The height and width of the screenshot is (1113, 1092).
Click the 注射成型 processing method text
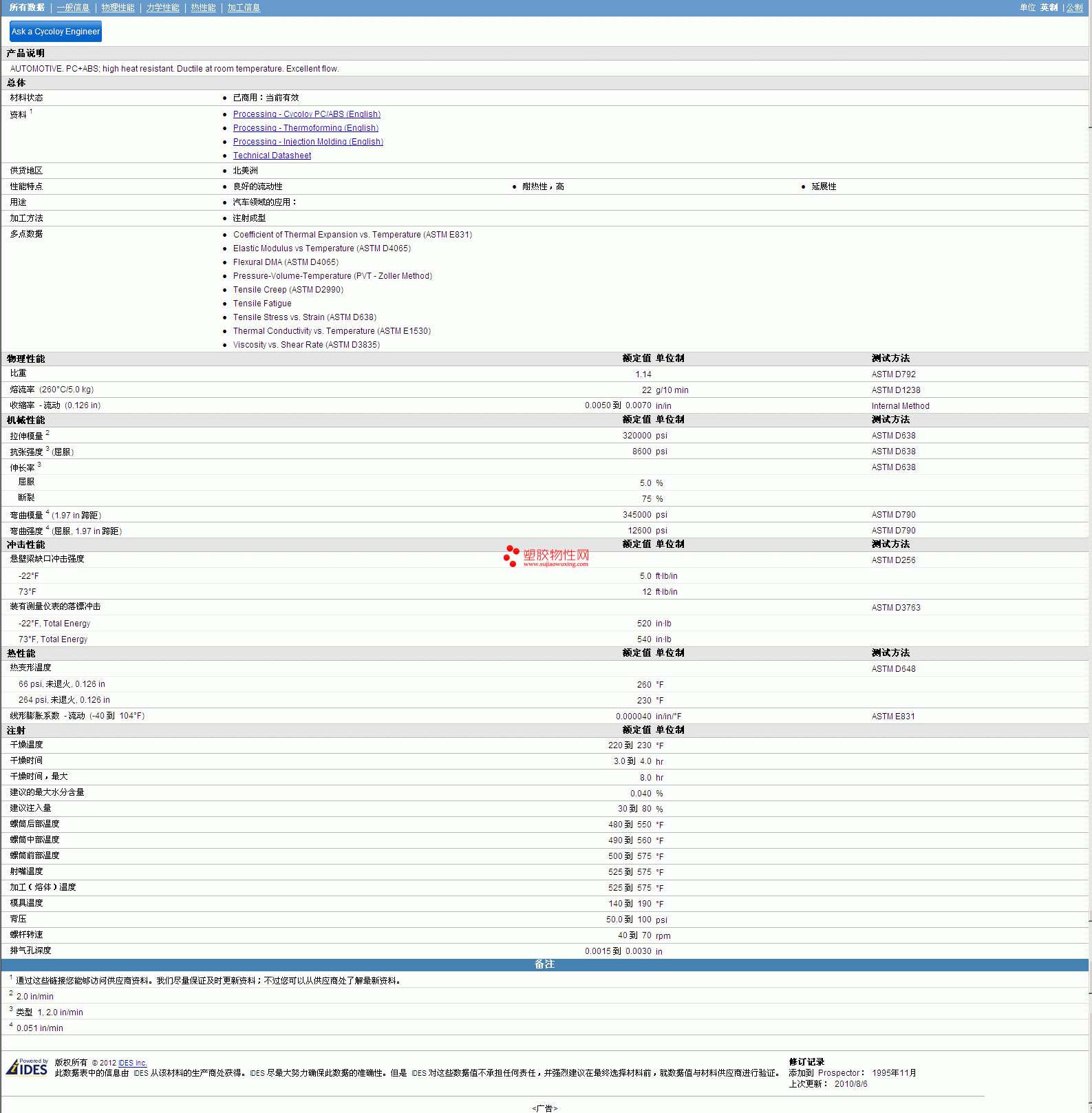[249, 218]
